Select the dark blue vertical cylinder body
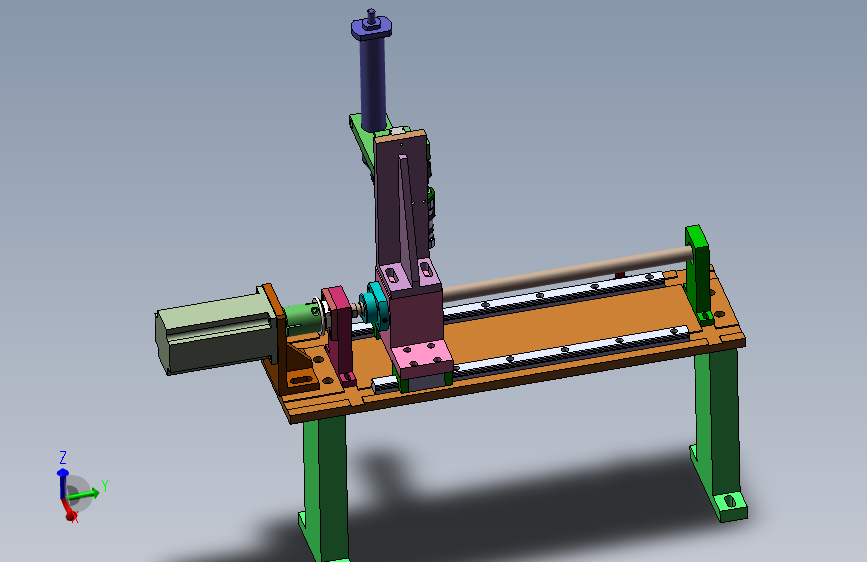The image size is (867, 562). tap(373, 83)
